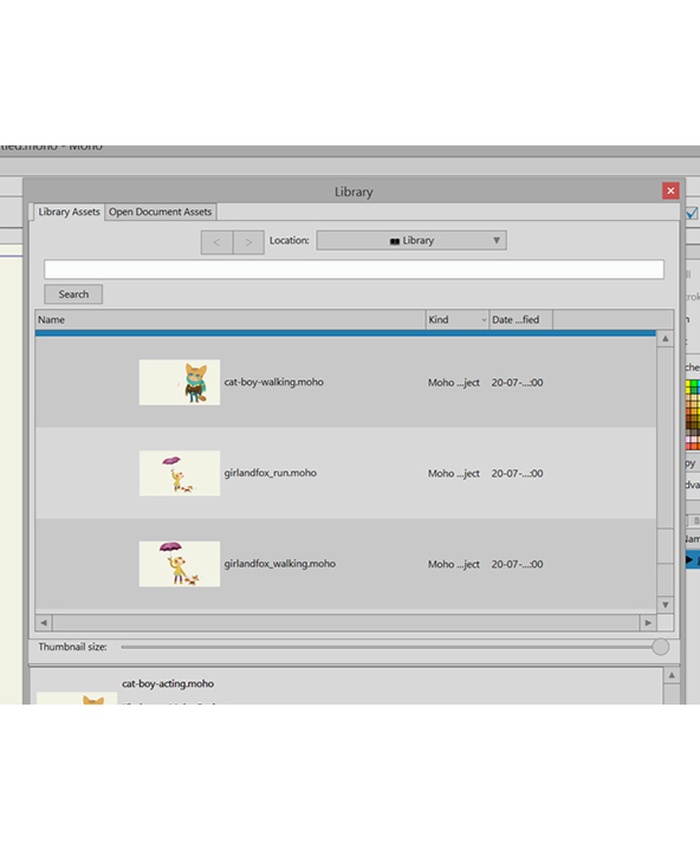Viewport: 700px width, 850px height.
Task: Switch to the Library Assets tab
Action: pos(69,212)
